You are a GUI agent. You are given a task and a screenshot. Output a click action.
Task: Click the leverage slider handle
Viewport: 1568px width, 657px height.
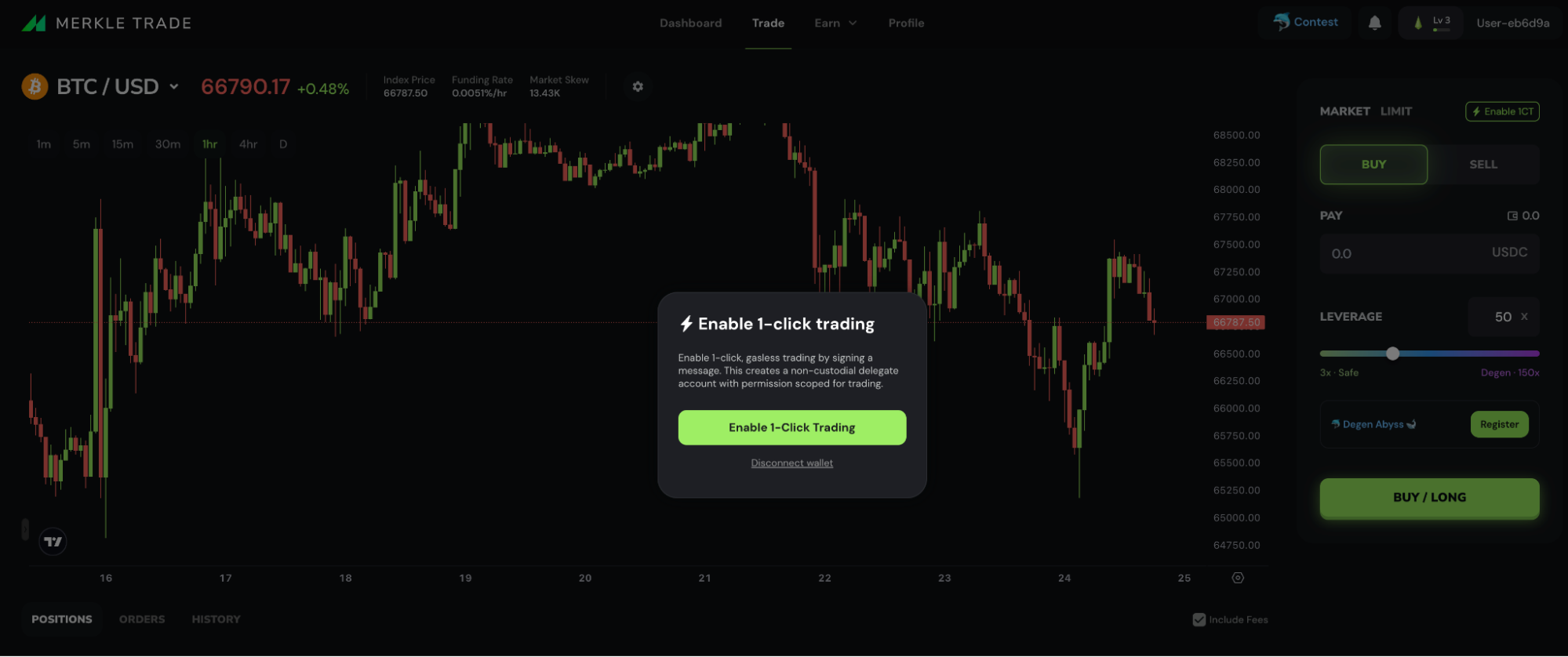tap(1392, 354)
